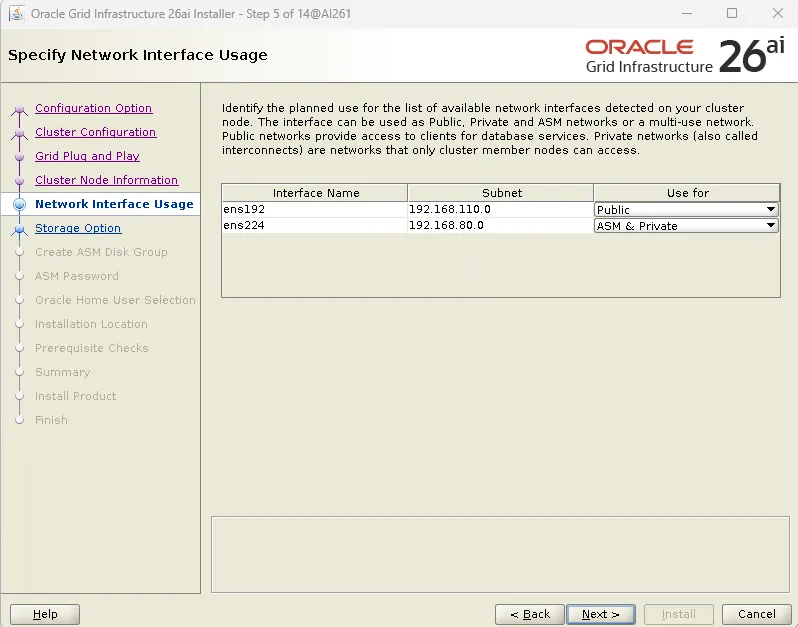Click the Help button
Viewport: 798px width, 627px height.
click(x=45, y=614)
